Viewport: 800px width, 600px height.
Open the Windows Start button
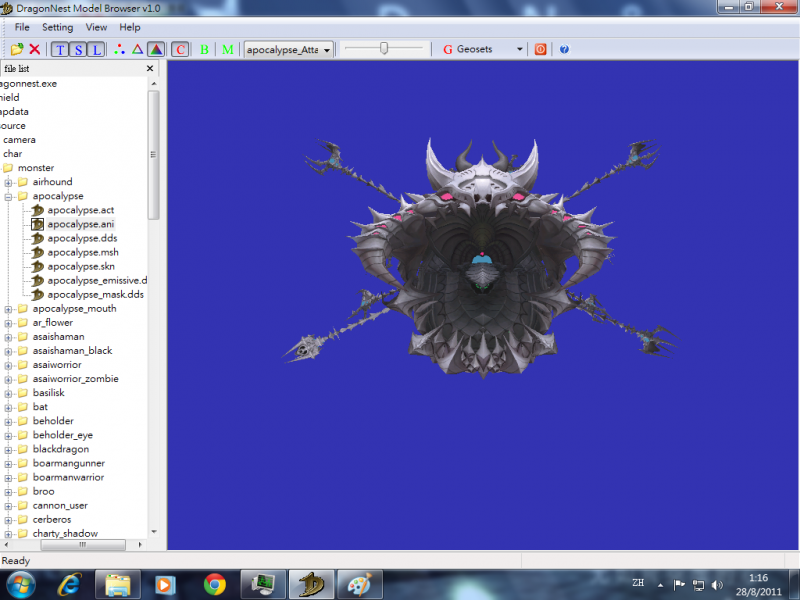[19, 585]
